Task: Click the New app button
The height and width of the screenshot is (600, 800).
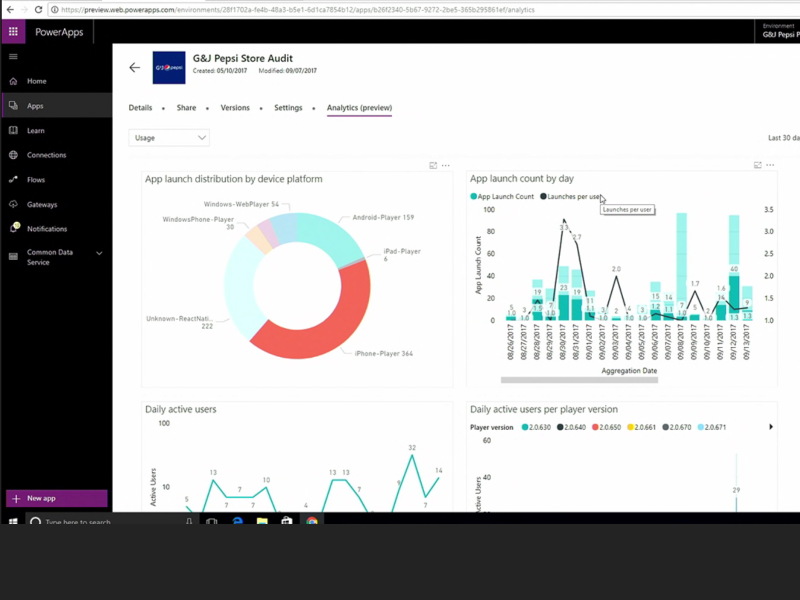Action: click(x=57, y=498)
